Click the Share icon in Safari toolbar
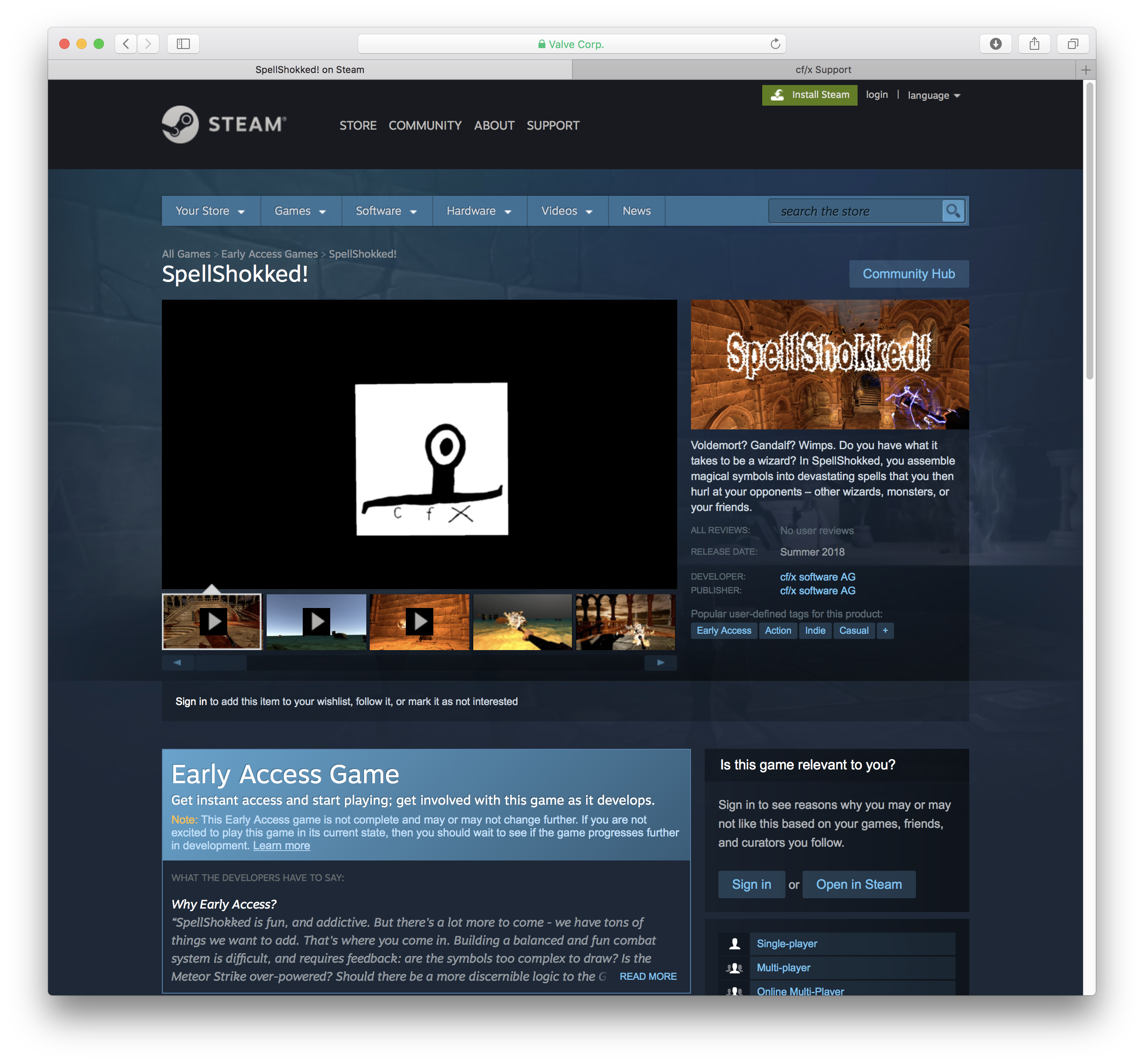Screen dimensions: 1144x1064 (1034, 44)
